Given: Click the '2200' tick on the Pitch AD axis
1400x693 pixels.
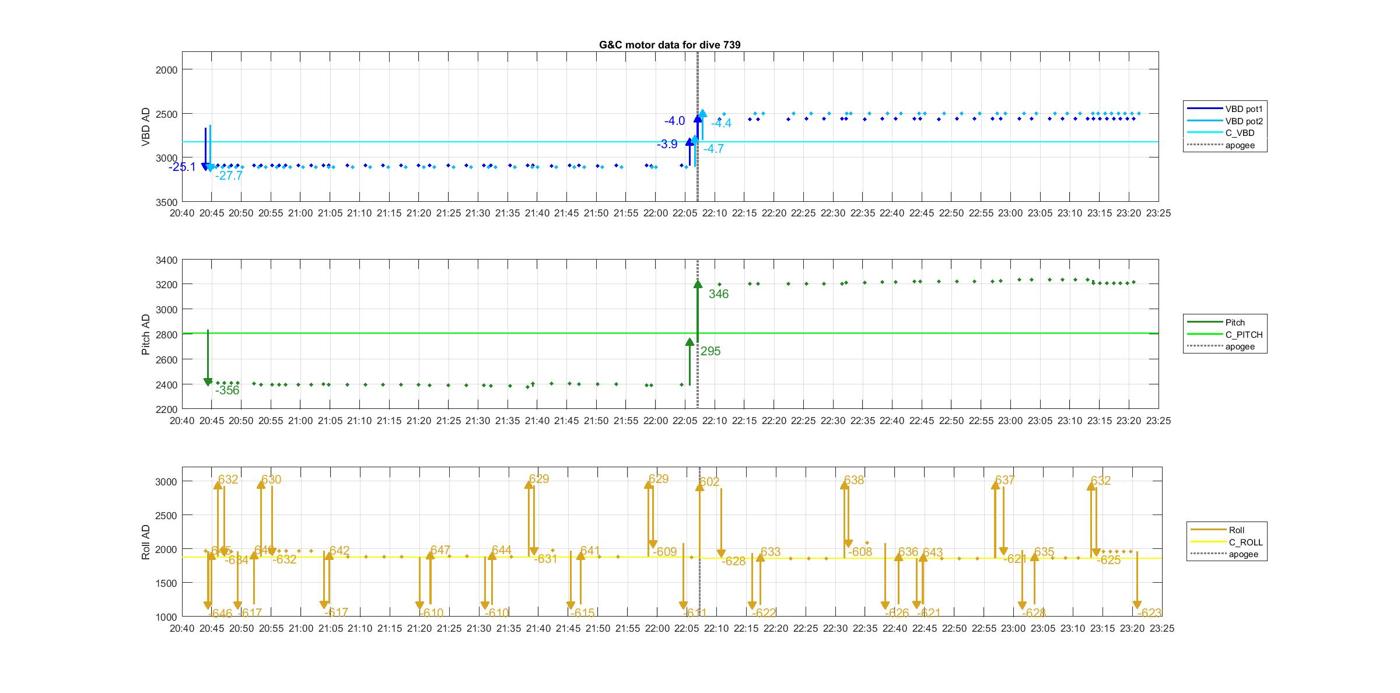Looking at the screenshot, I should pos(167,410).
